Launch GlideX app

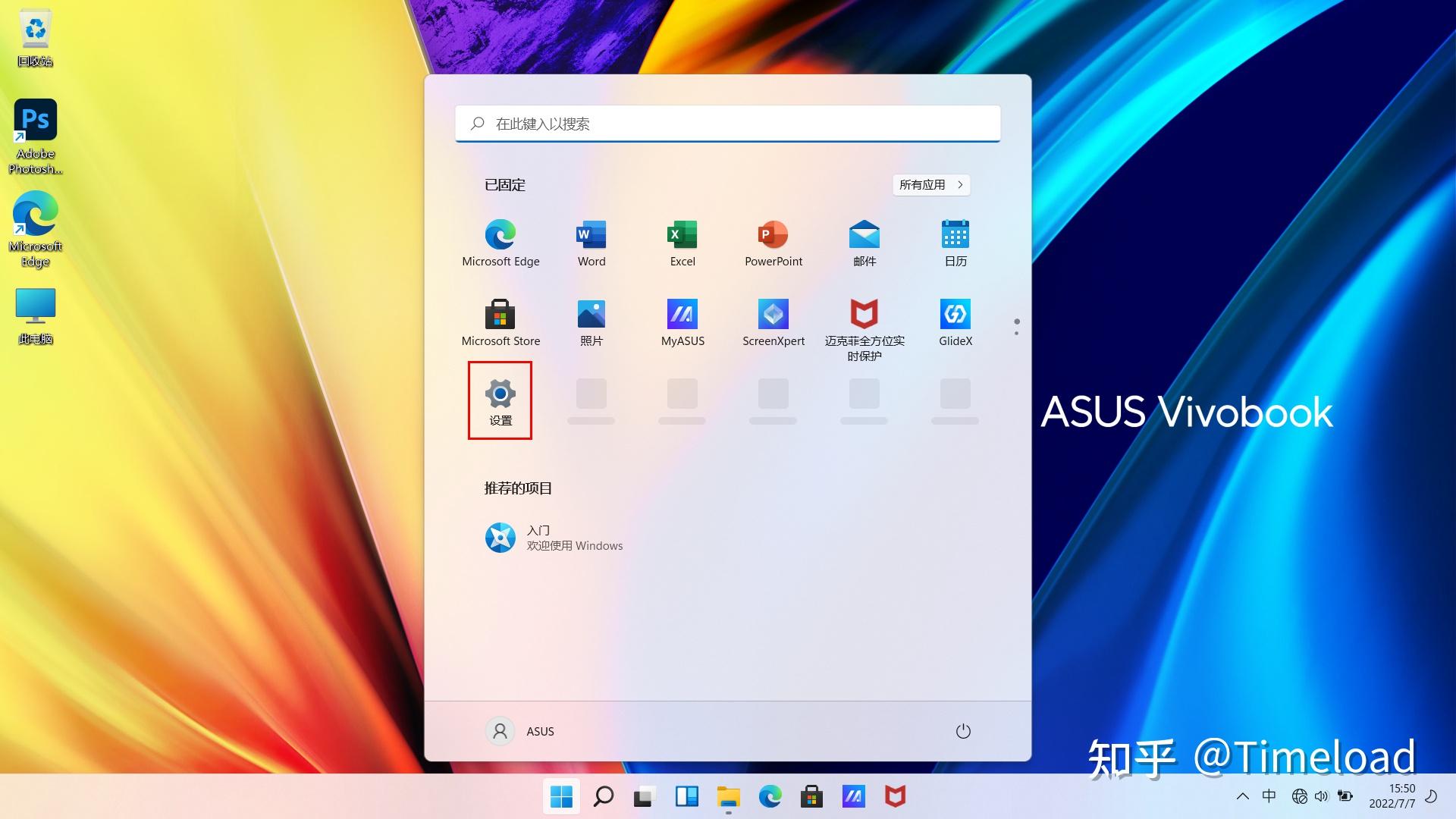[x=955, y=322]
